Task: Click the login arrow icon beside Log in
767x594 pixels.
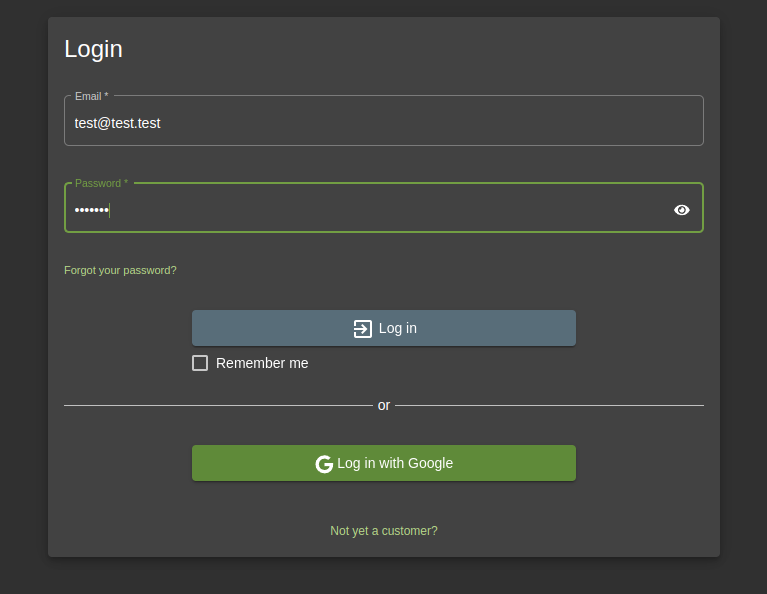Action: click(363, 329)
